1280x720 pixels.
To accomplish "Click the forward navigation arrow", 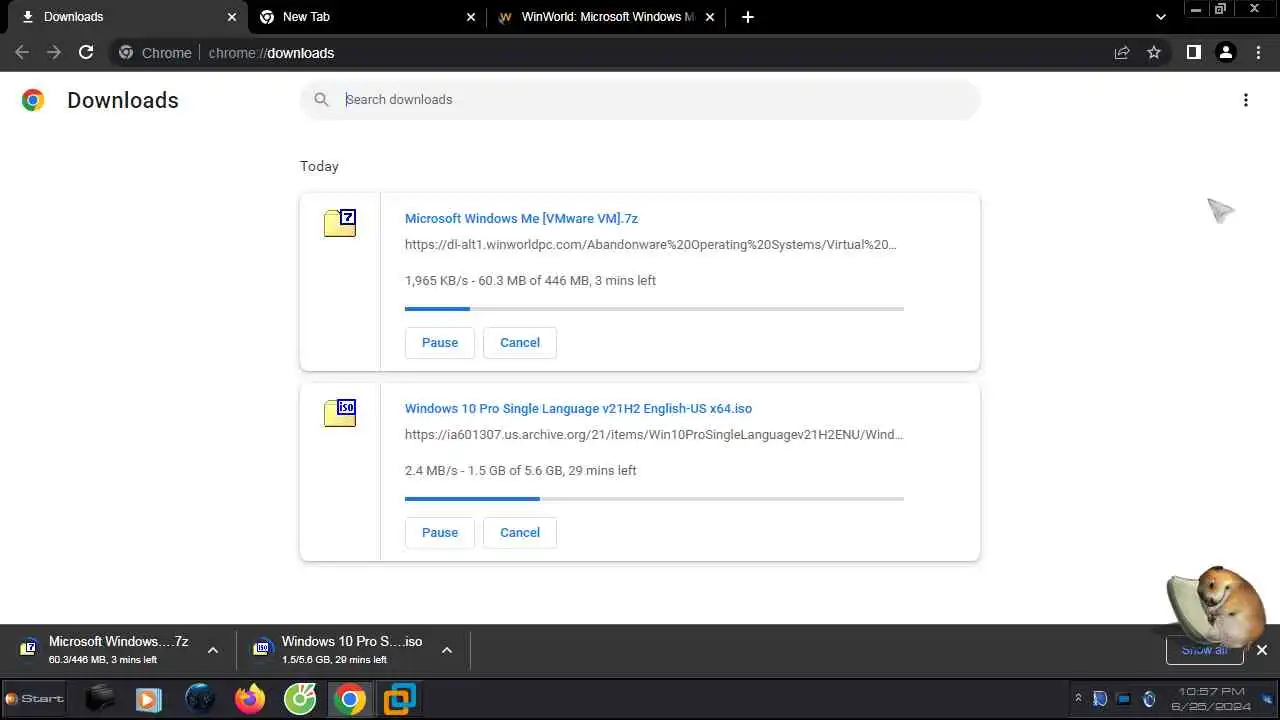I will pos(54,53).
